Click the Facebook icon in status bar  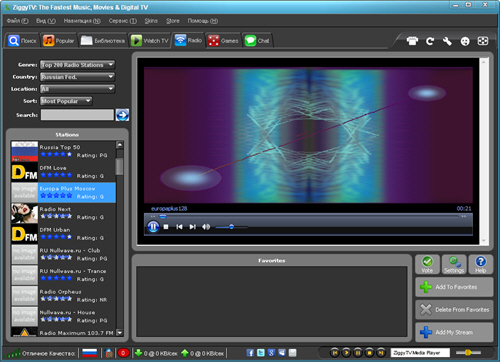250,353
